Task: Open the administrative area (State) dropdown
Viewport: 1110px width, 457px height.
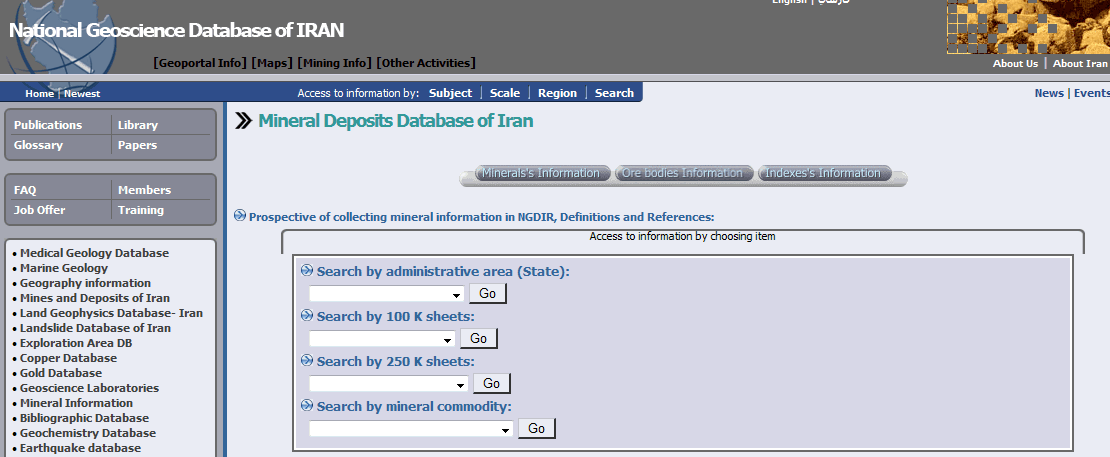Action: pos(387,294)
